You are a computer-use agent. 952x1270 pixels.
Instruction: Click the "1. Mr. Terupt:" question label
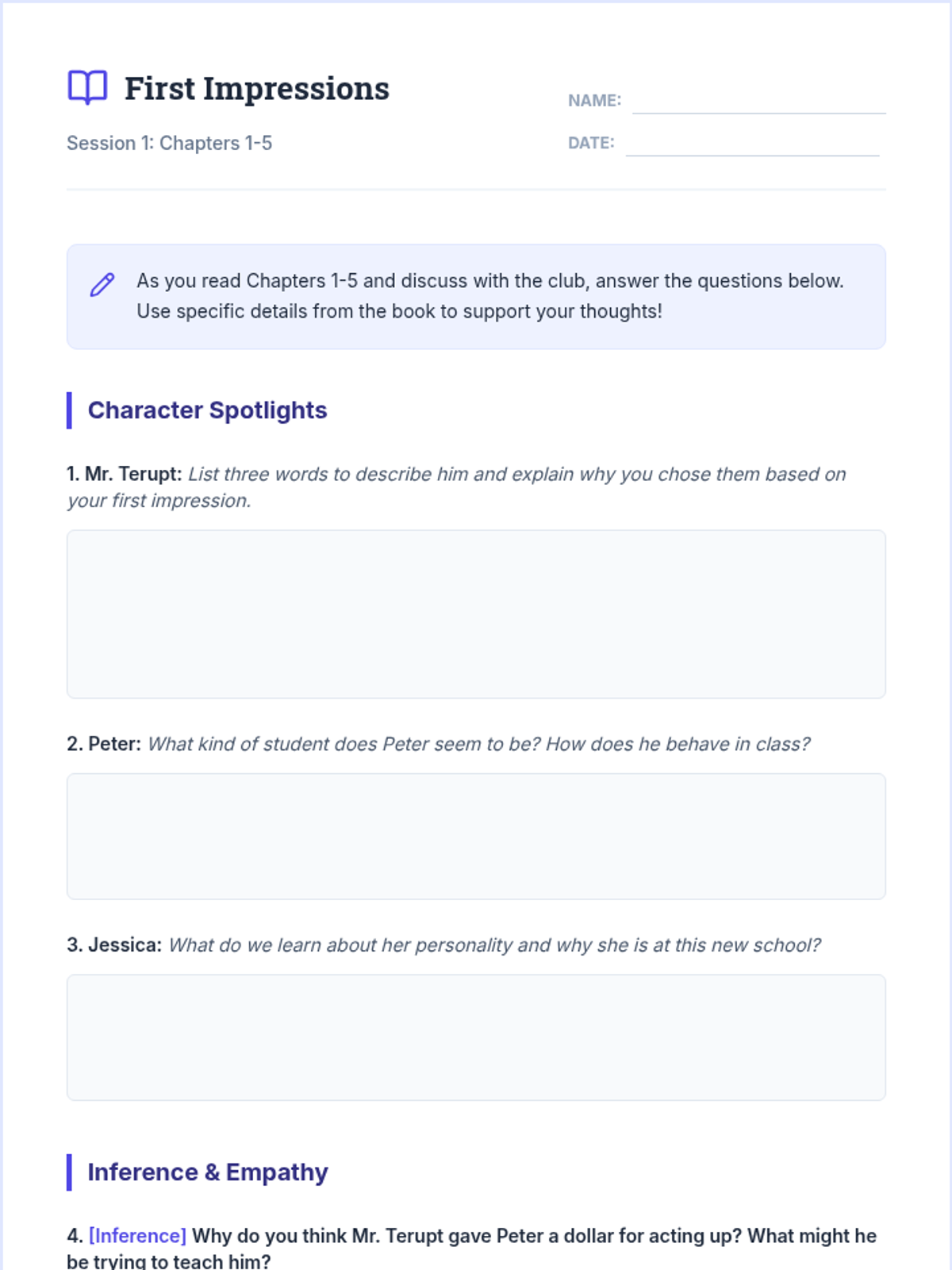click(125, 474)
